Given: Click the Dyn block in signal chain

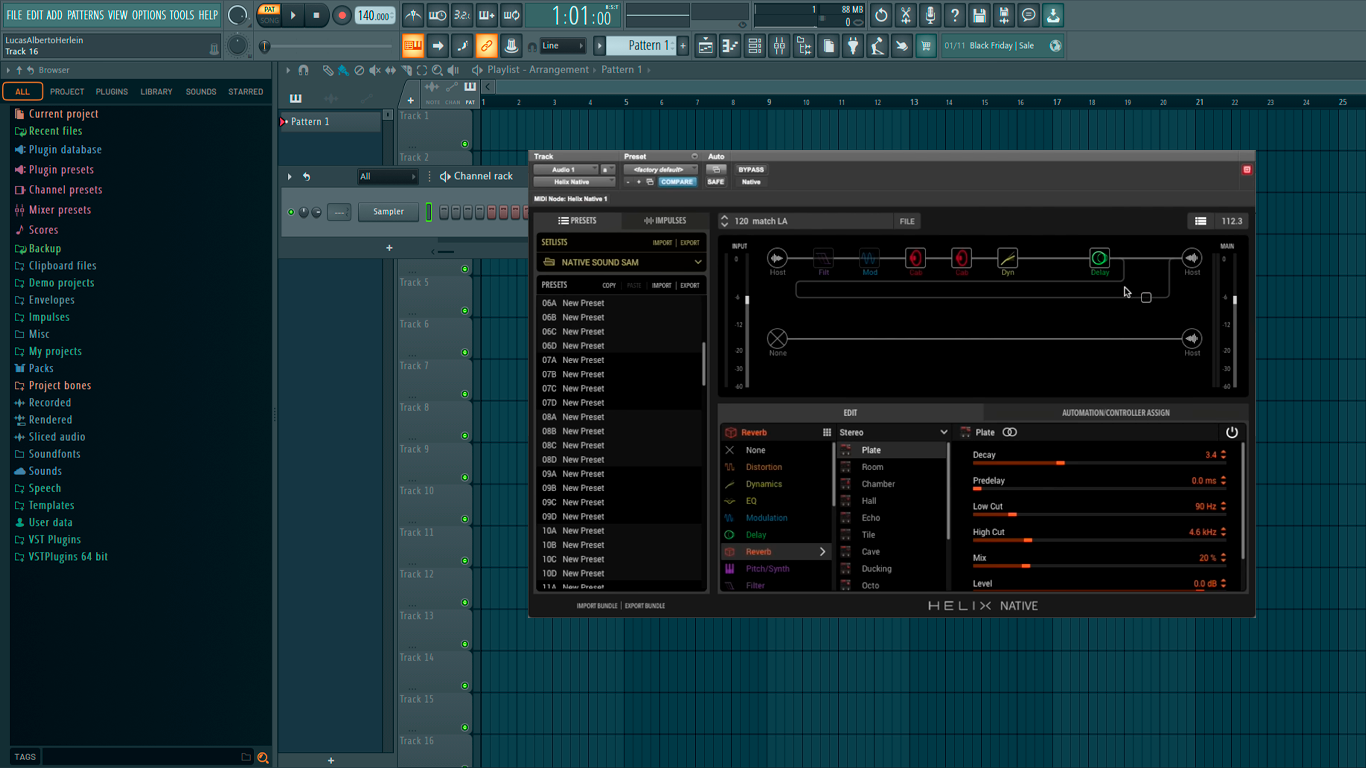Looking at the screenshot, I should click(1007, 259).
